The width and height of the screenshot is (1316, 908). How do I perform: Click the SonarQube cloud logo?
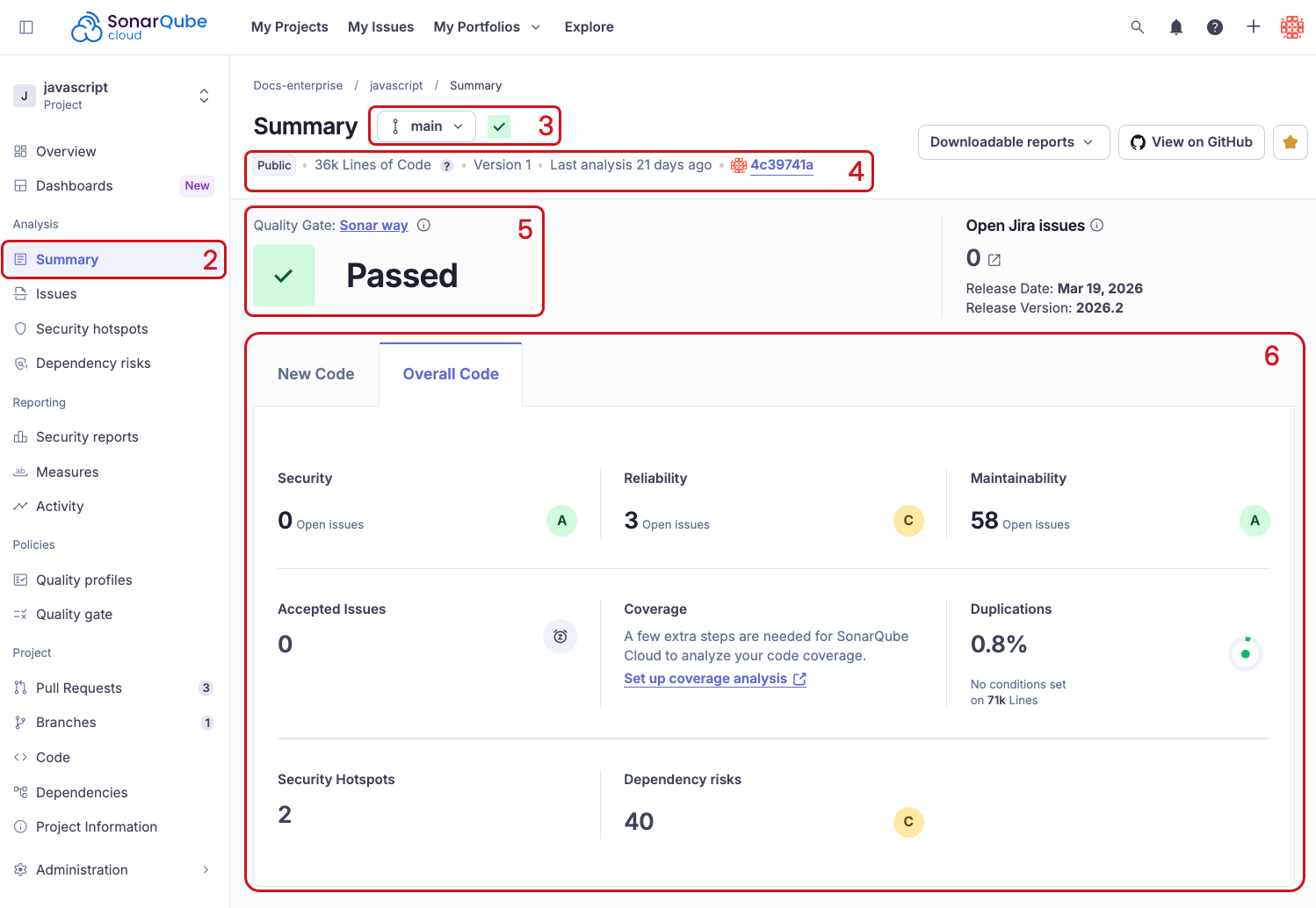[139, 27]
